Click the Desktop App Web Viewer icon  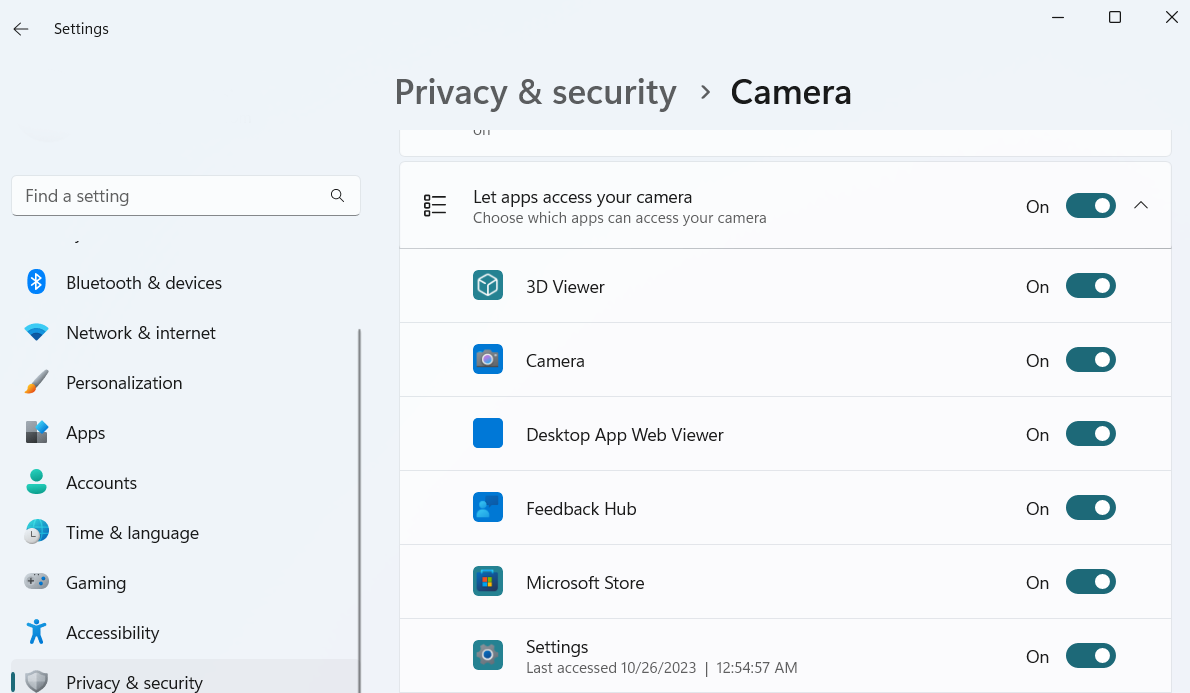tap(487, 434)
